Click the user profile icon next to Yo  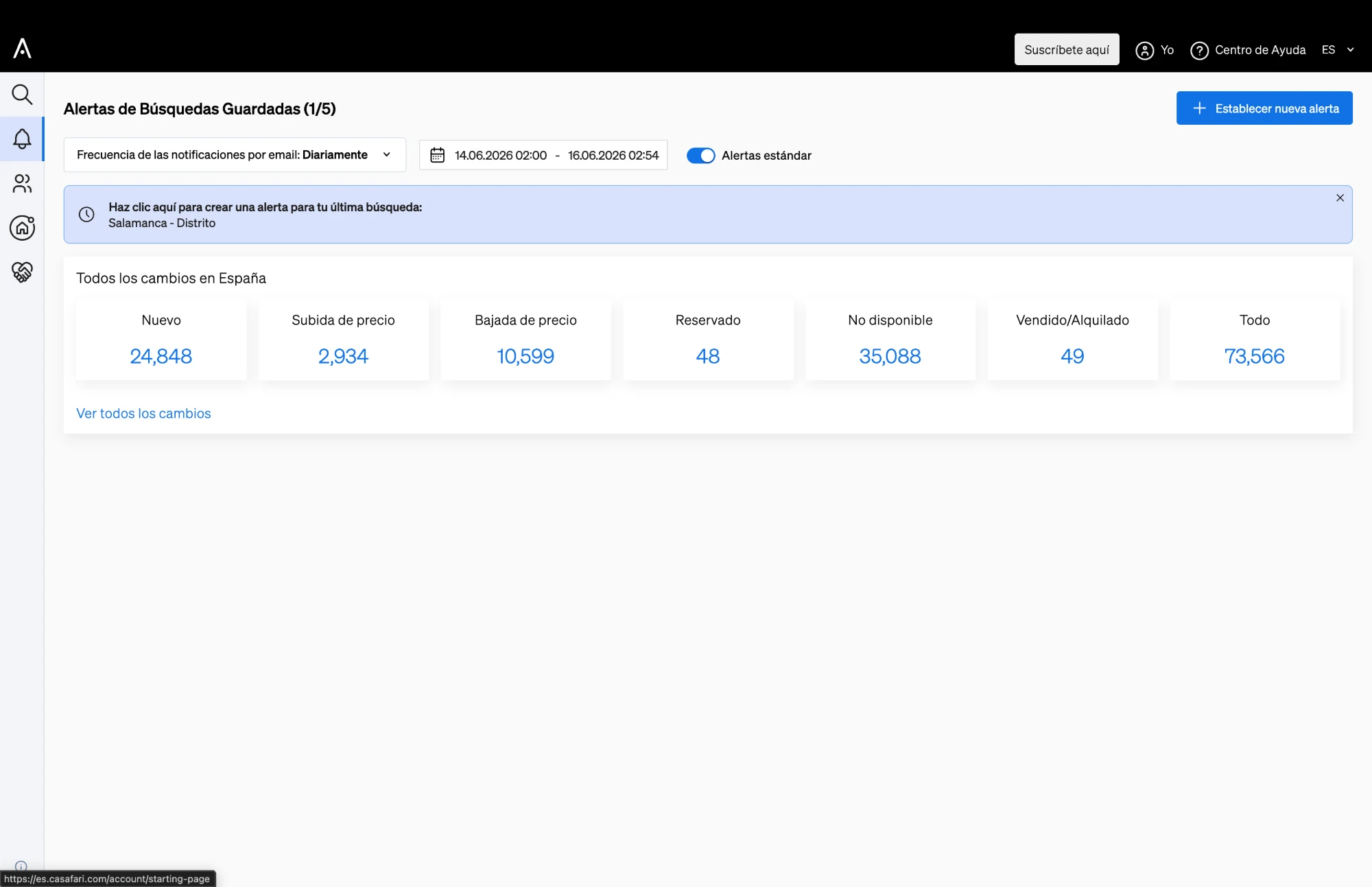pos(1144,50)
